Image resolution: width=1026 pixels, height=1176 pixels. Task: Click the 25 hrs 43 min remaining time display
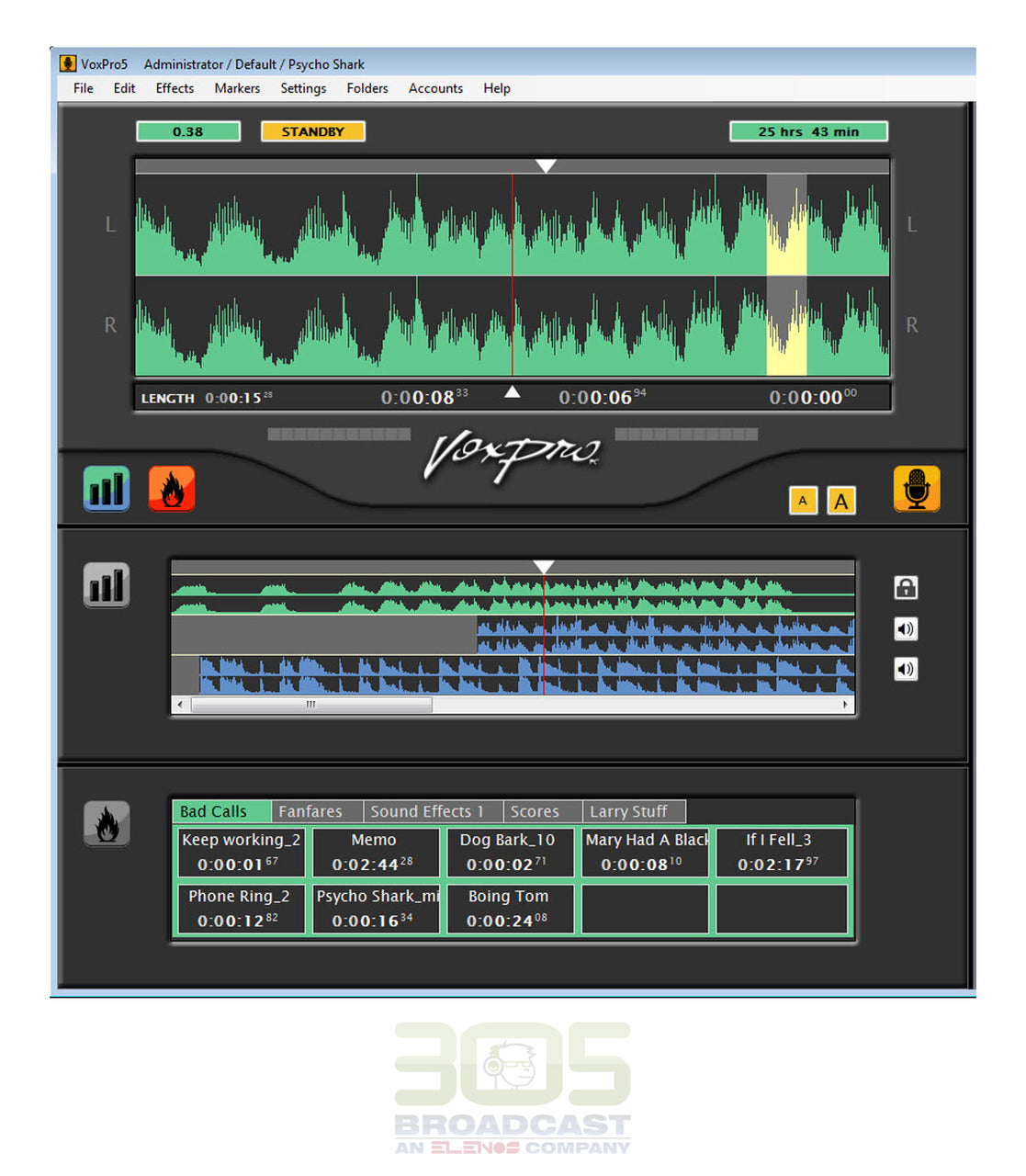click(x=808, y=131)
